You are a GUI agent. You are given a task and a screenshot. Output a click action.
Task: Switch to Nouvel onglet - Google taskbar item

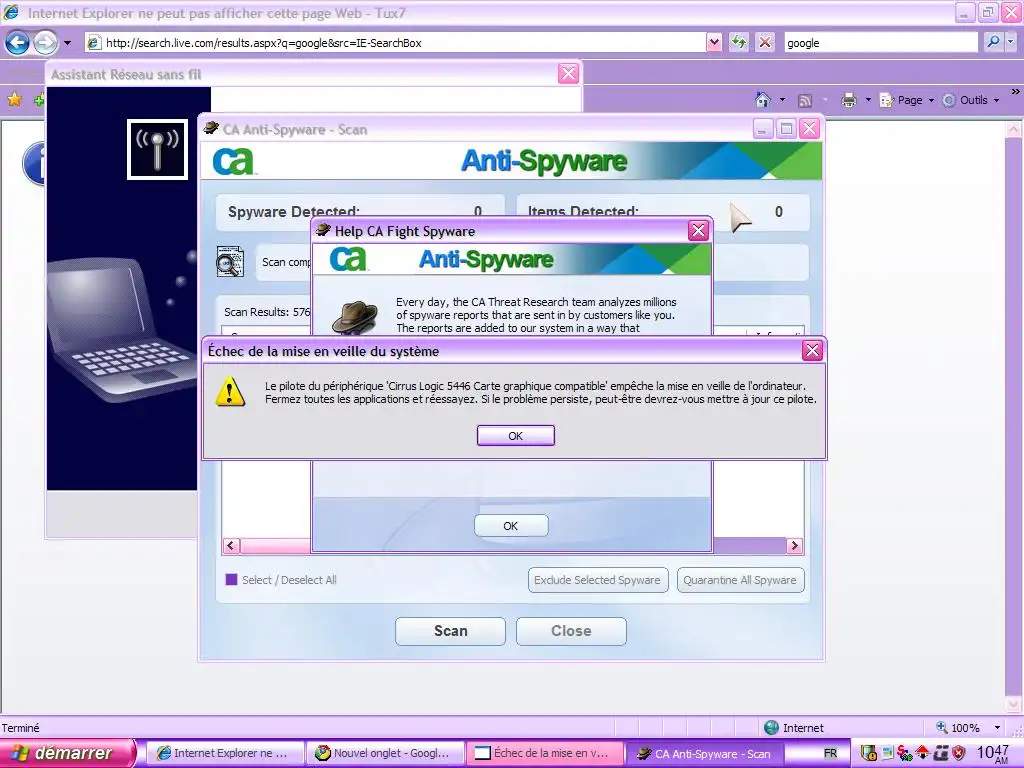coord(384,753)
